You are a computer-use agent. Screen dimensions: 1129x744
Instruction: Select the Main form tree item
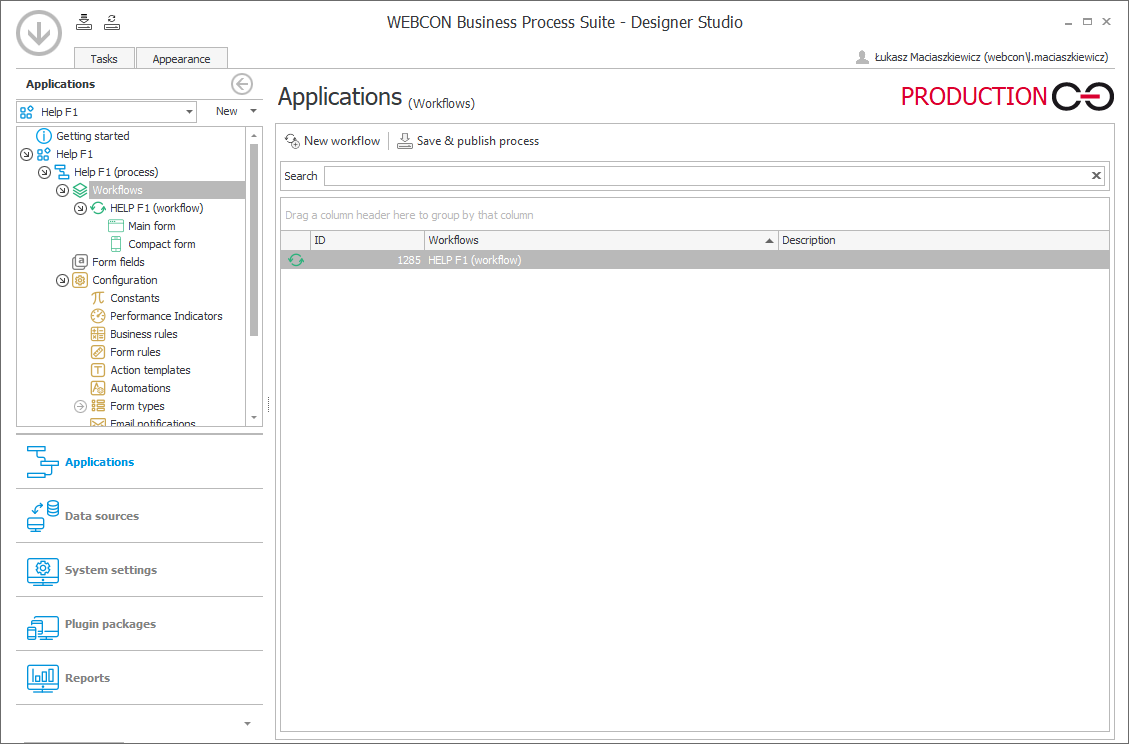click(x=152, y=226)
